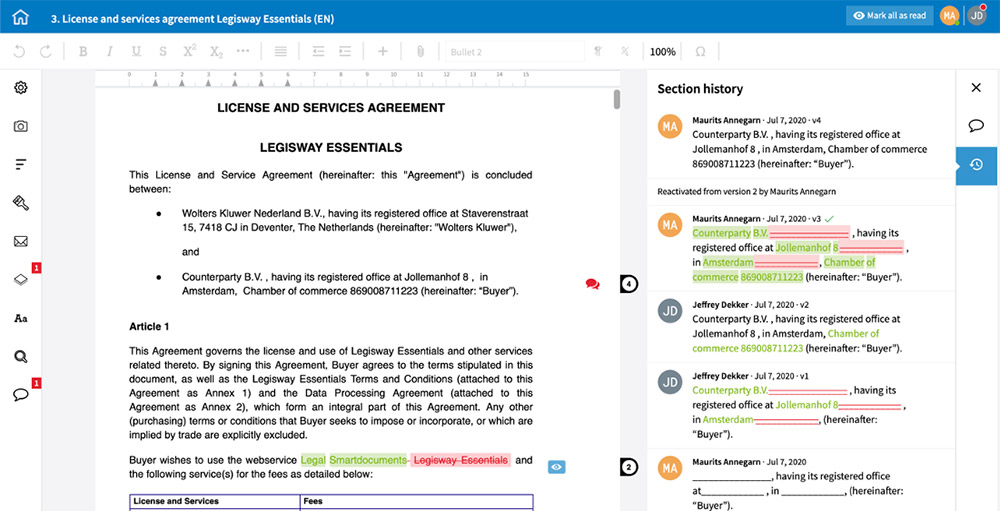
Task: Apply subscript formatting
Action: pyautogui.click(x=216, y=52)
